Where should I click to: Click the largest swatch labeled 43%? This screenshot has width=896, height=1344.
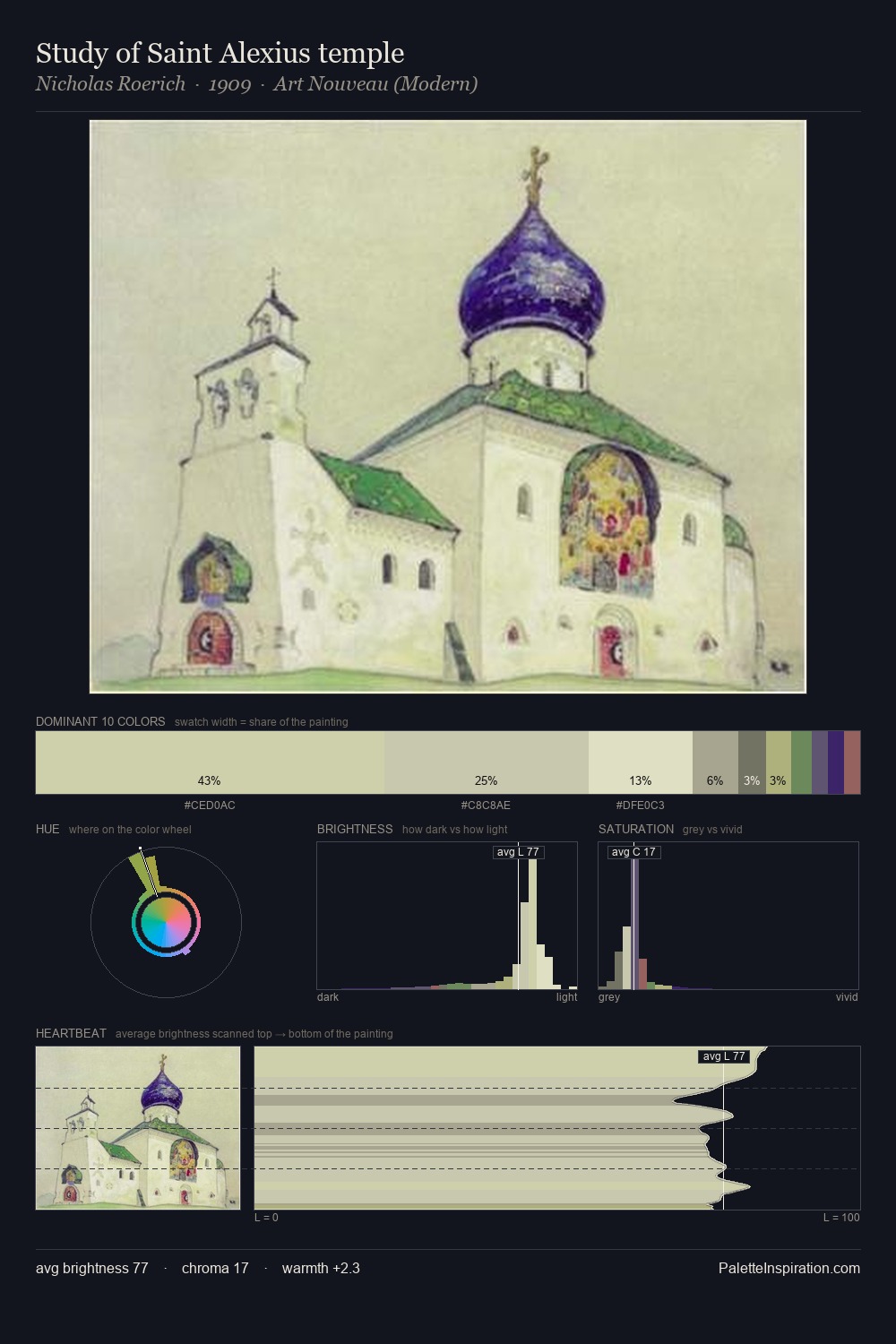tap(210, 762)
